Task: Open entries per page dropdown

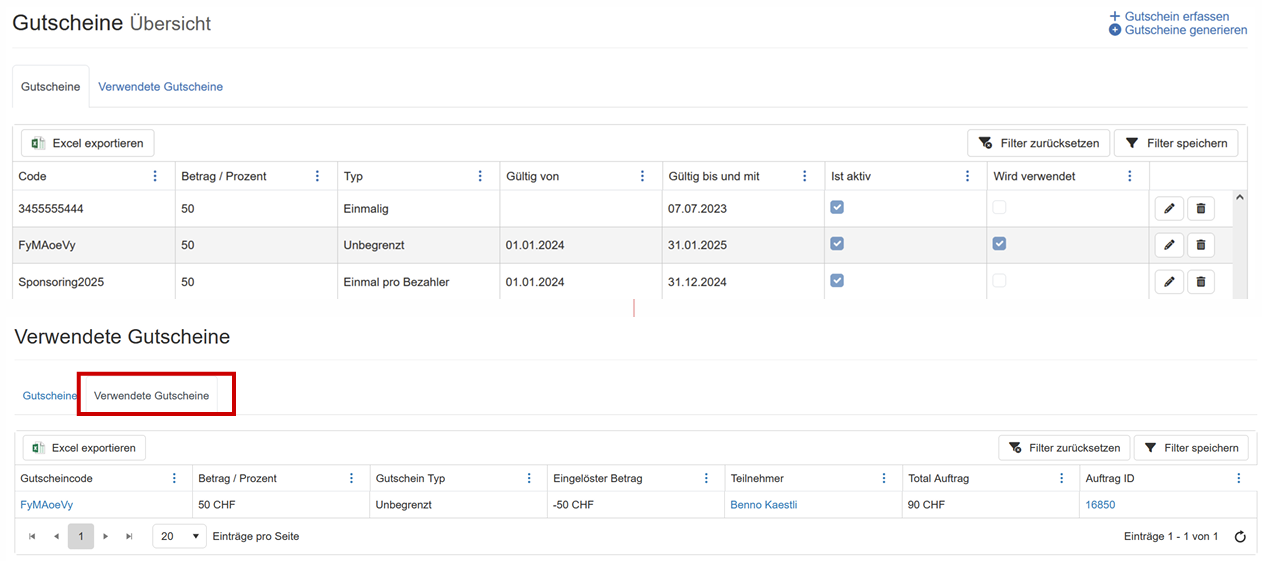Action: 179,537
